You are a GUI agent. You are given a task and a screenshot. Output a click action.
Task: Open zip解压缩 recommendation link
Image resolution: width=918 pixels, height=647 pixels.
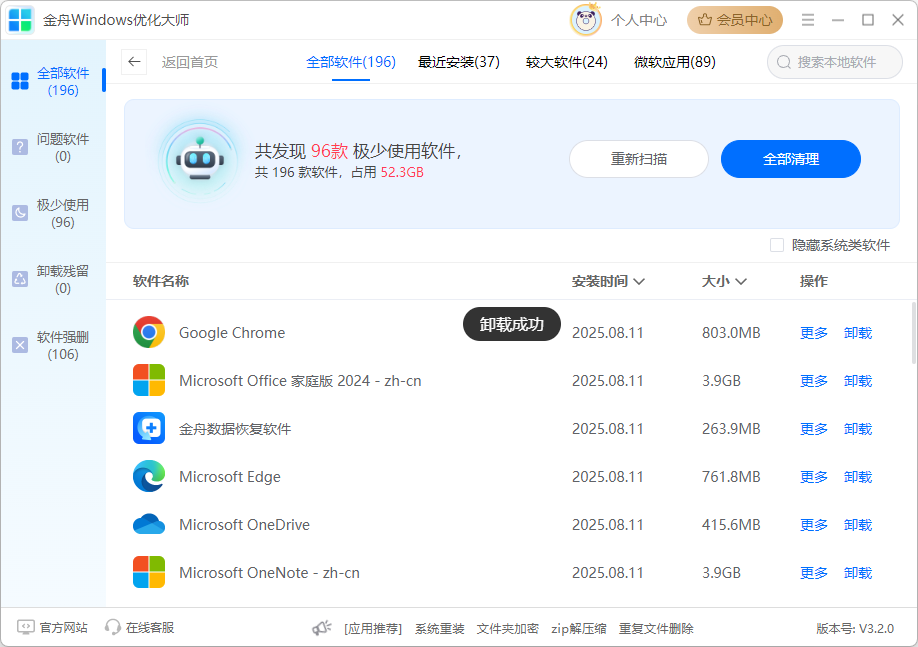[x=578, y=628]
